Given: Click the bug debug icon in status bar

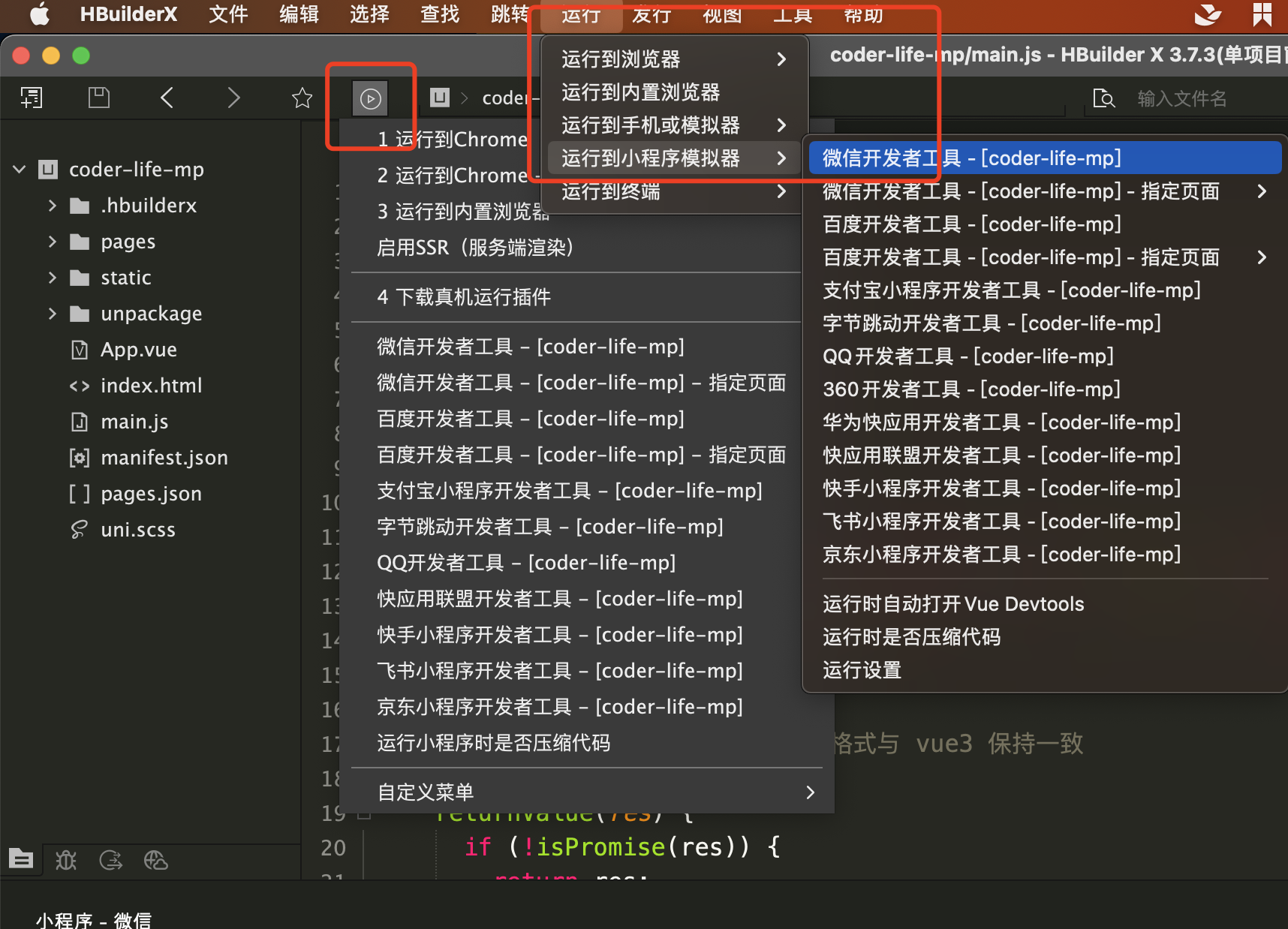Looking at the screenshot, I should [x=66, y=860].
